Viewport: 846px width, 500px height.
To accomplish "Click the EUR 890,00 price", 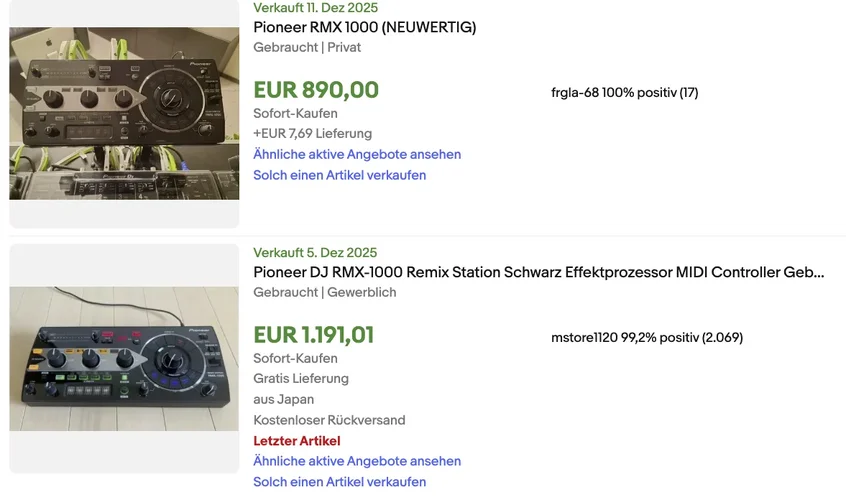I will (x=316, y=90).
